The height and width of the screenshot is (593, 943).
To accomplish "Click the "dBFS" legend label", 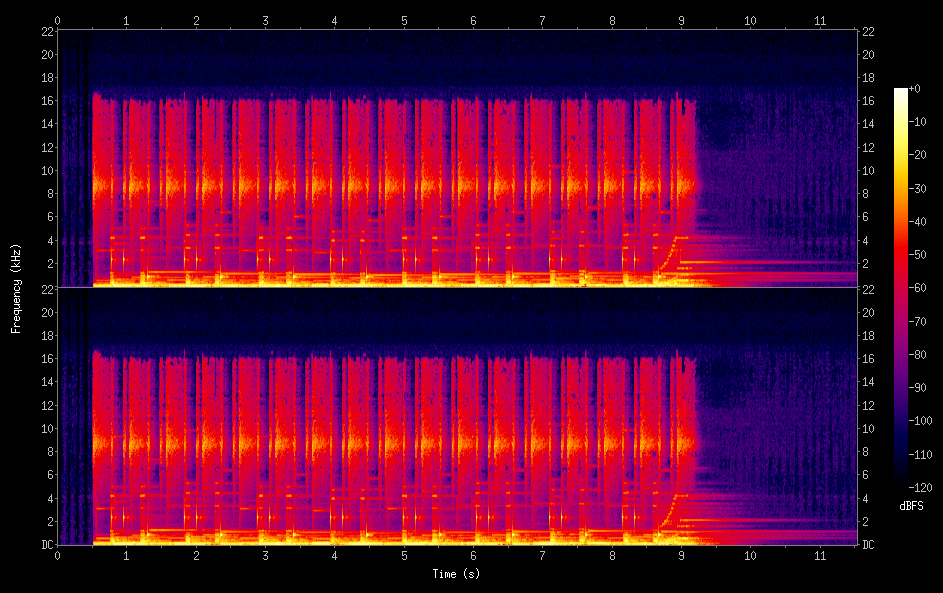I will [911, 506].
